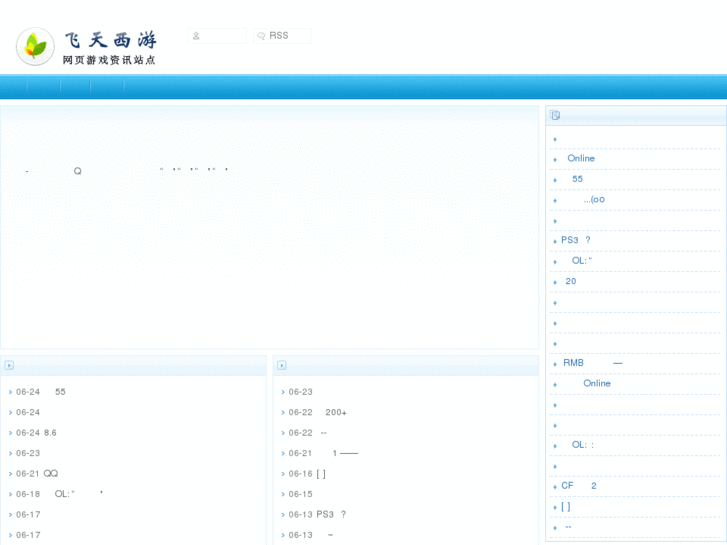Click play icon above the 06-24 55 list
This screenshot has height=545, width=727.
click(x=9, y=365)
